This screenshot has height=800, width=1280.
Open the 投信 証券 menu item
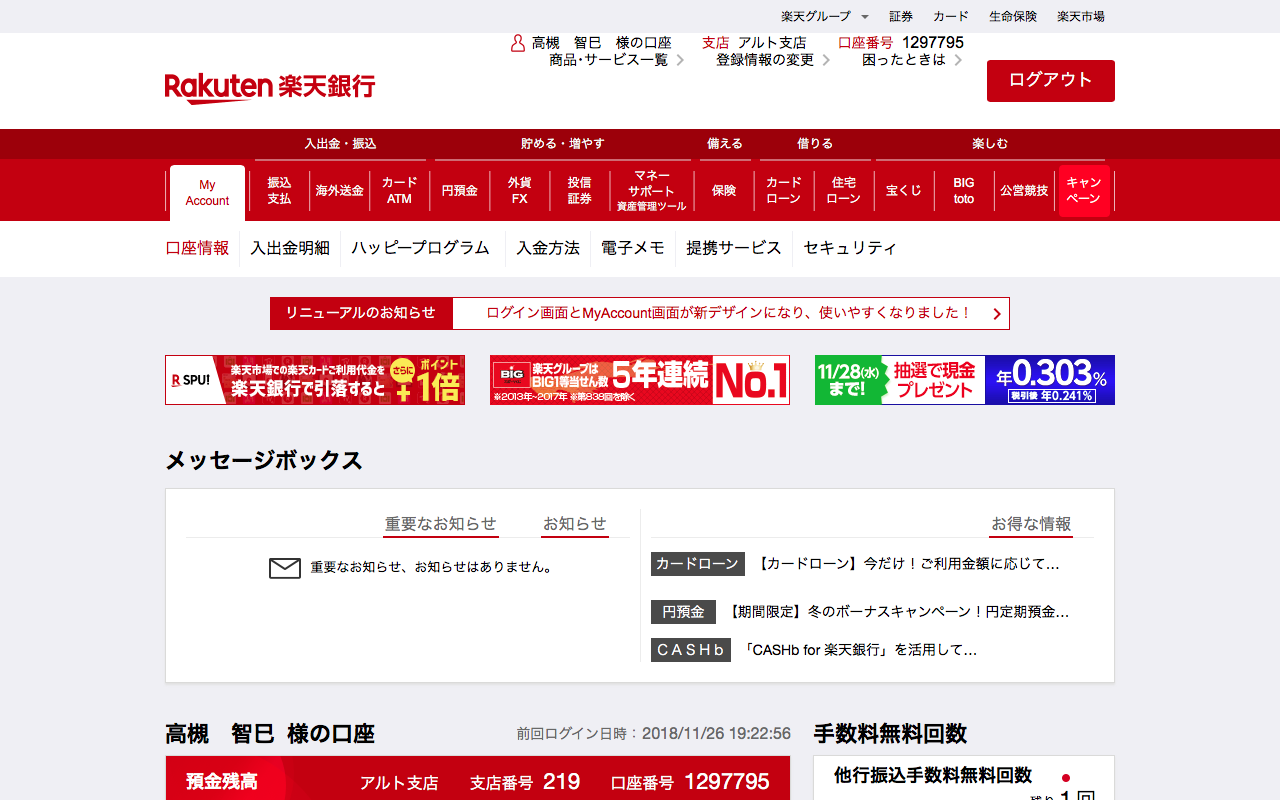[580, 191]
